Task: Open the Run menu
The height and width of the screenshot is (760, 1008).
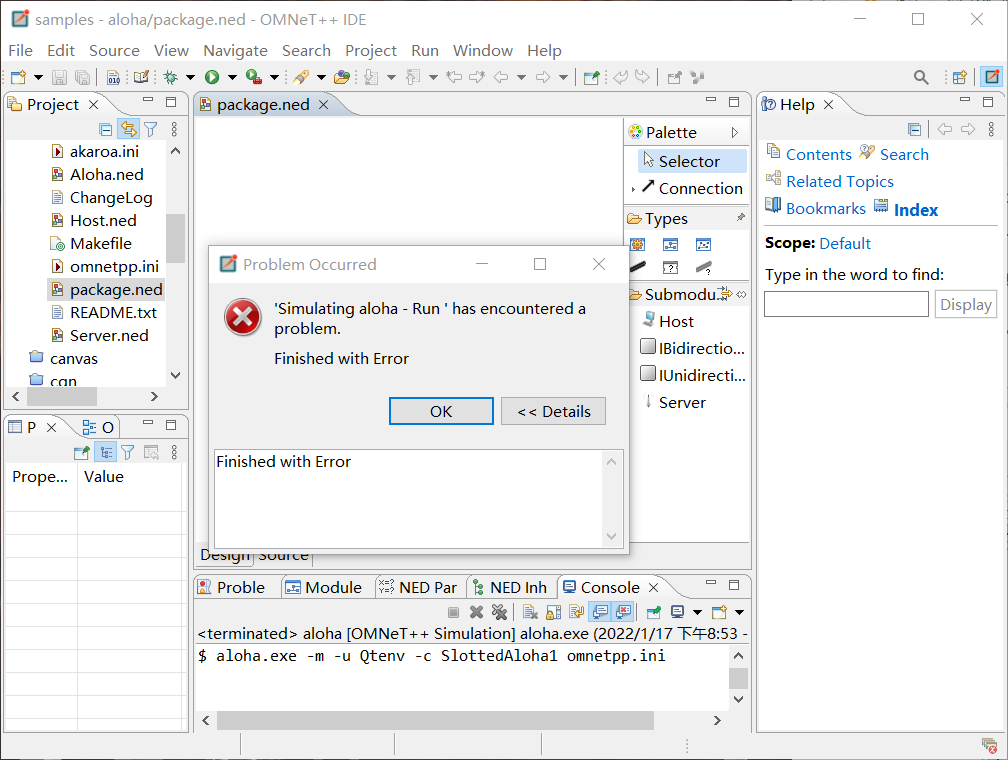Action: 425,50
